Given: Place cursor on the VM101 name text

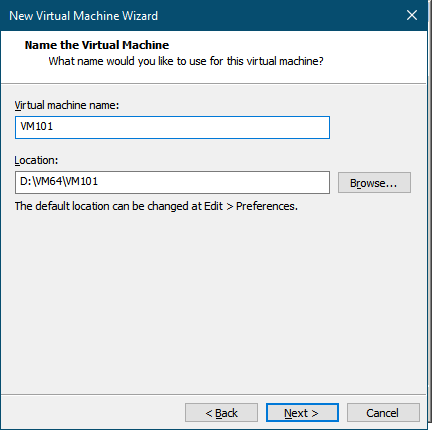Looking at the screenshot, I should point(37,126).
